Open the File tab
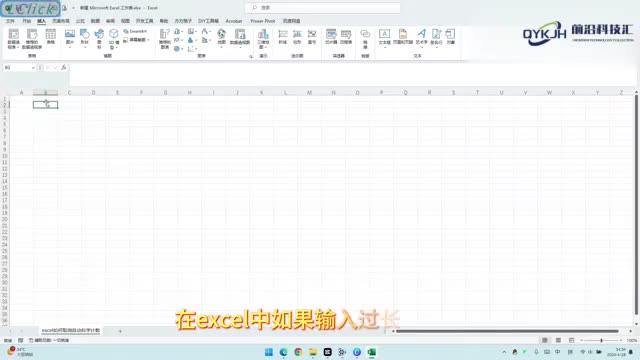640x360 pixels. tap(11, 21)
